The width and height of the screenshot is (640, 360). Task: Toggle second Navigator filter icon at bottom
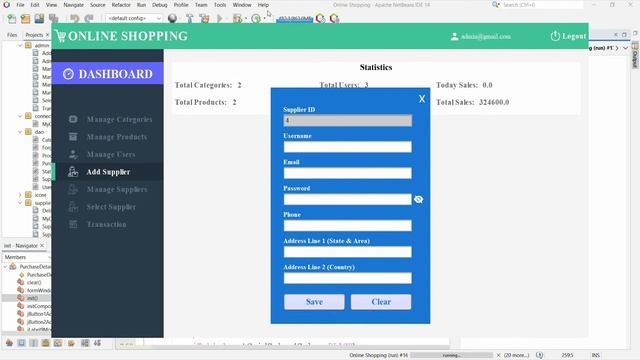click(x=21, y=343)
